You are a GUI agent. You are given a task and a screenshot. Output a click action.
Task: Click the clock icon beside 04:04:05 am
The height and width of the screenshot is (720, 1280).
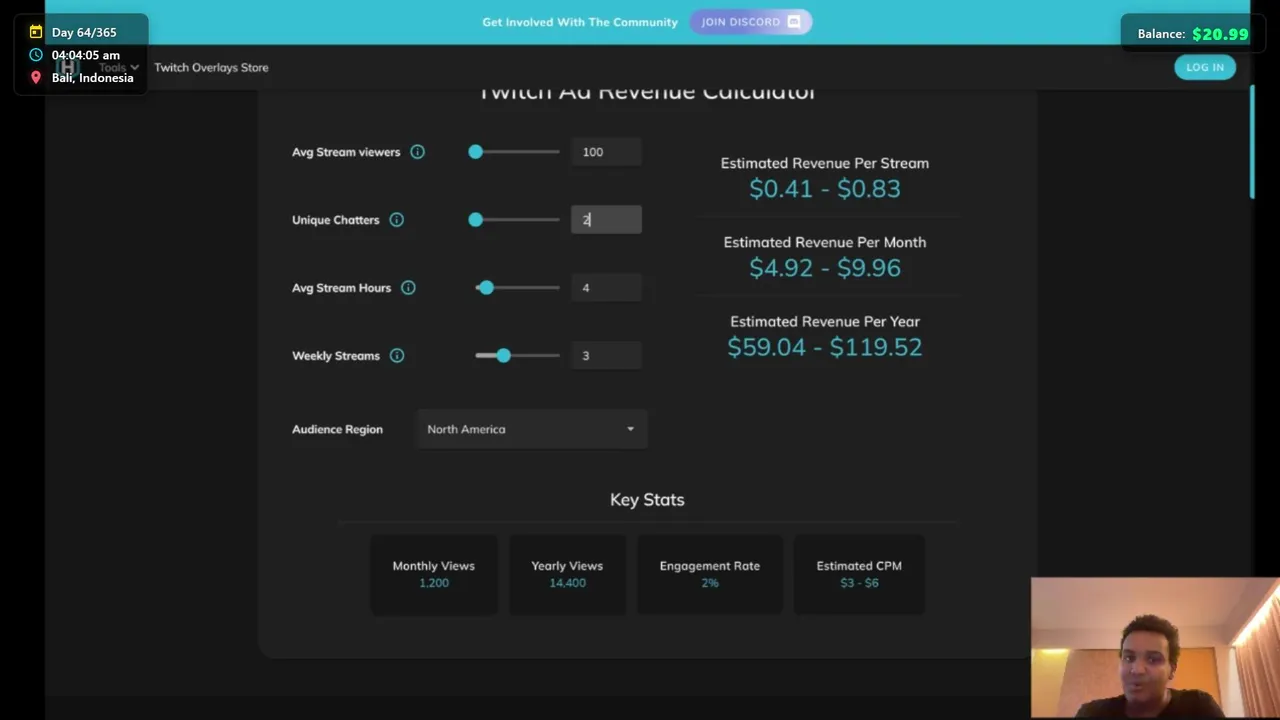(36, 55)
